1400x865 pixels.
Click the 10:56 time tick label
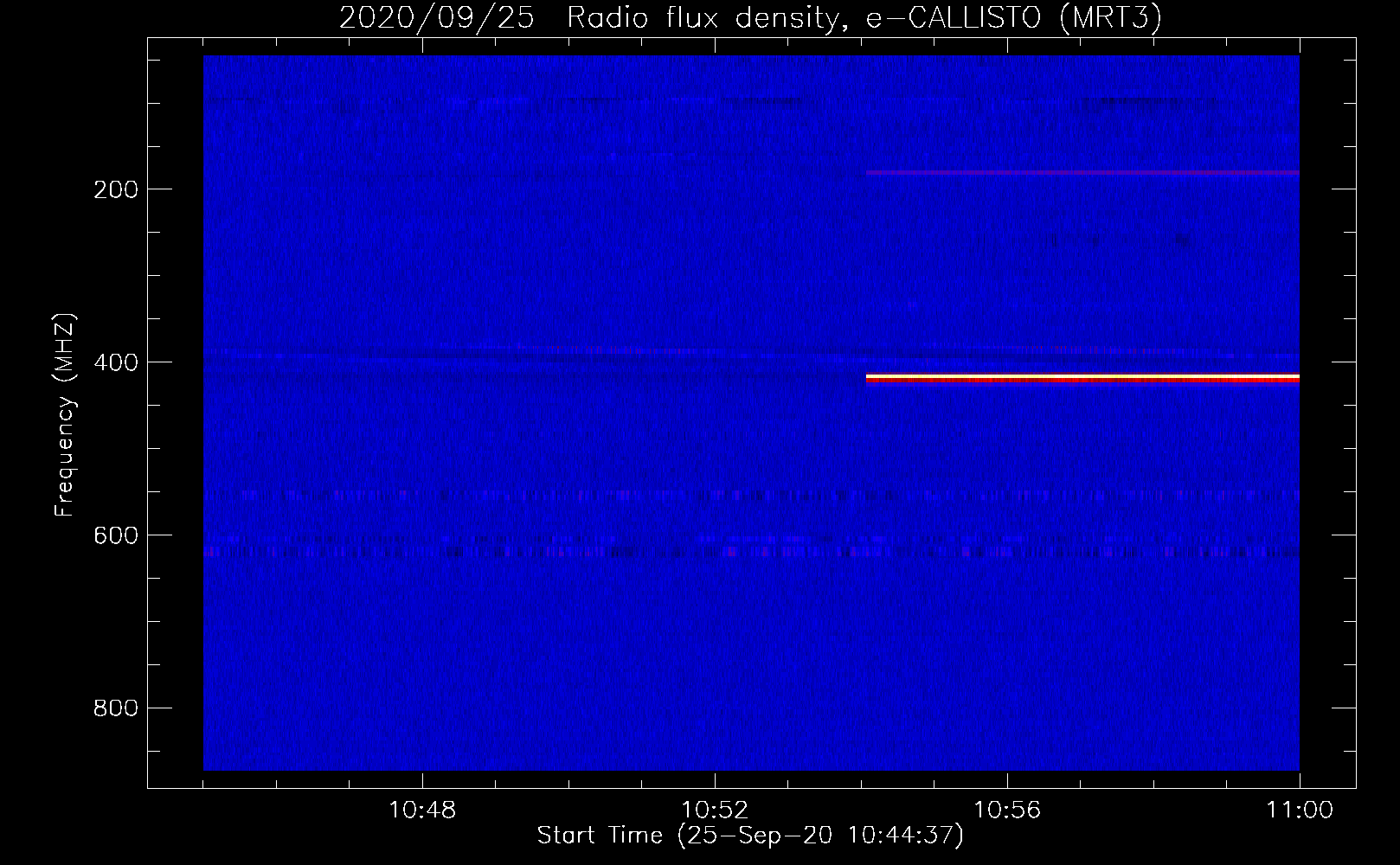(1007, 811)
